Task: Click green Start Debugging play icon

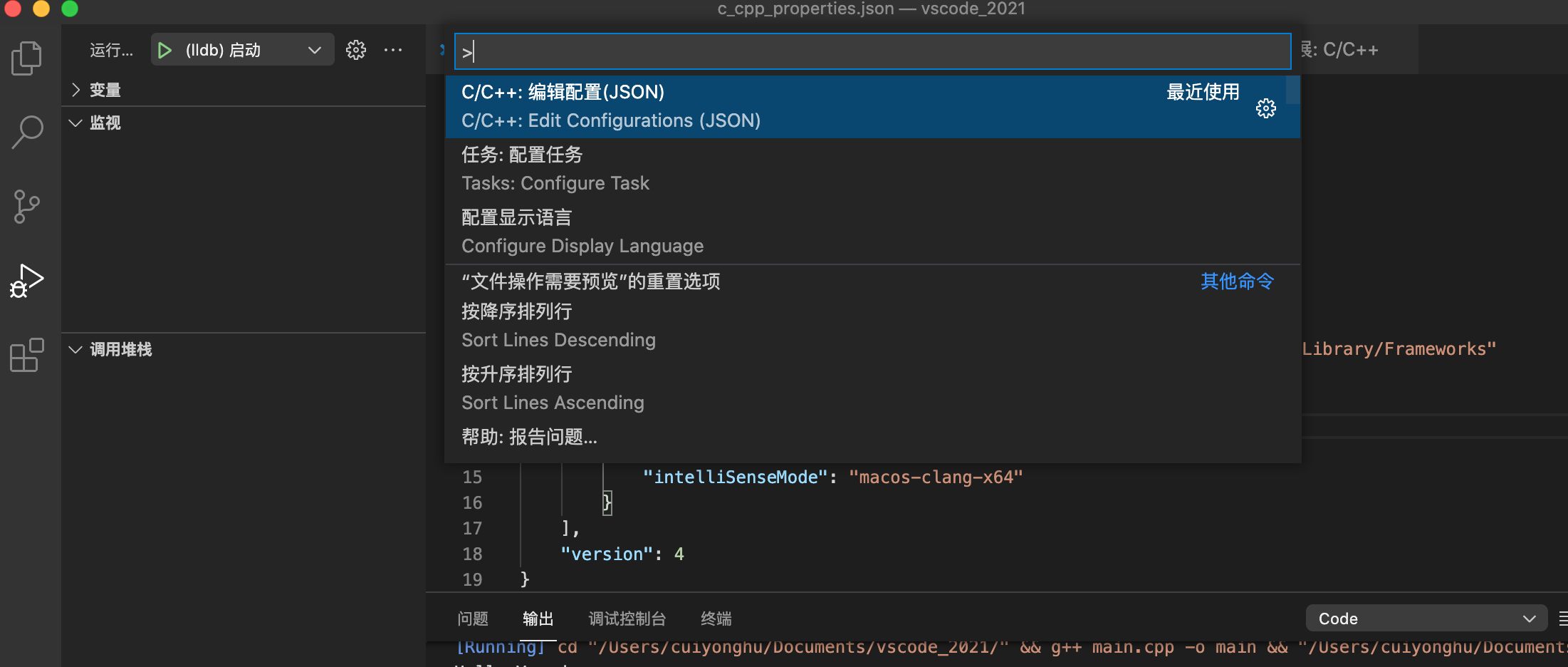Action: pos(164,50)
